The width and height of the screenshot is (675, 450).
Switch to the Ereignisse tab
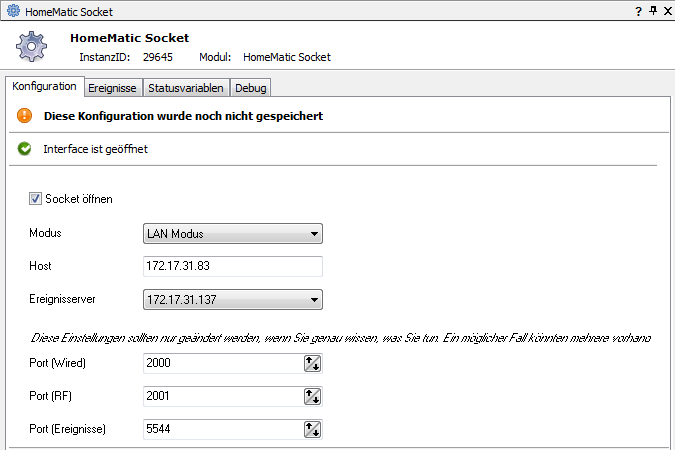(112, 88)
